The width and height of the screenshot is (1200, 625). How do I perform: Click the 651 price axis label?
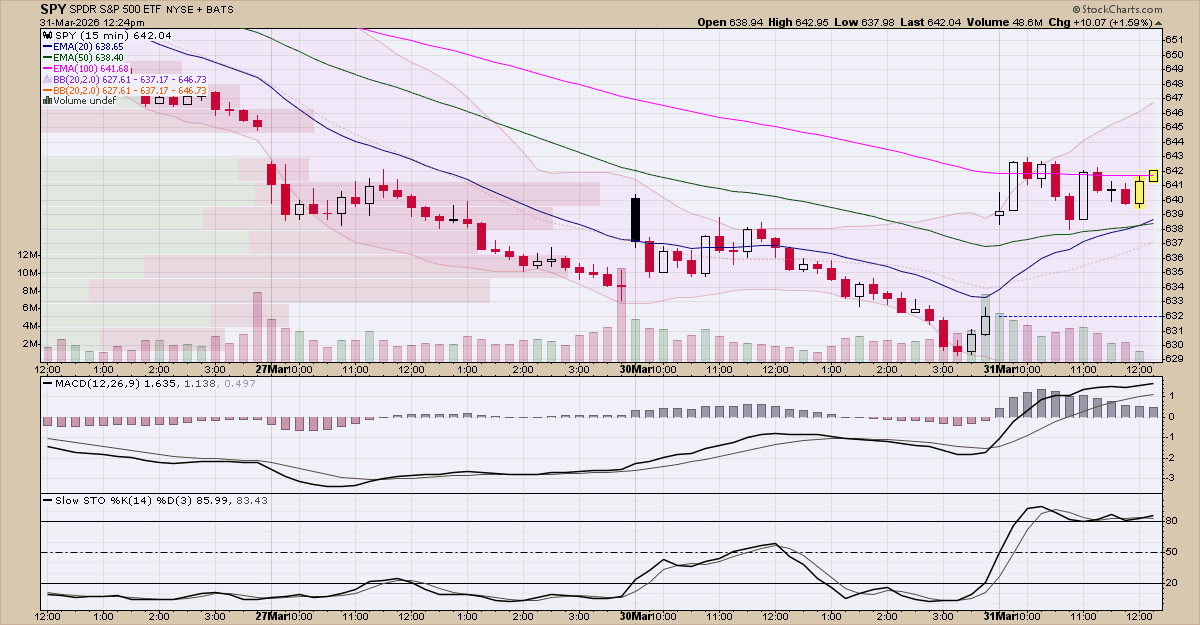[x=1175, y=39]
